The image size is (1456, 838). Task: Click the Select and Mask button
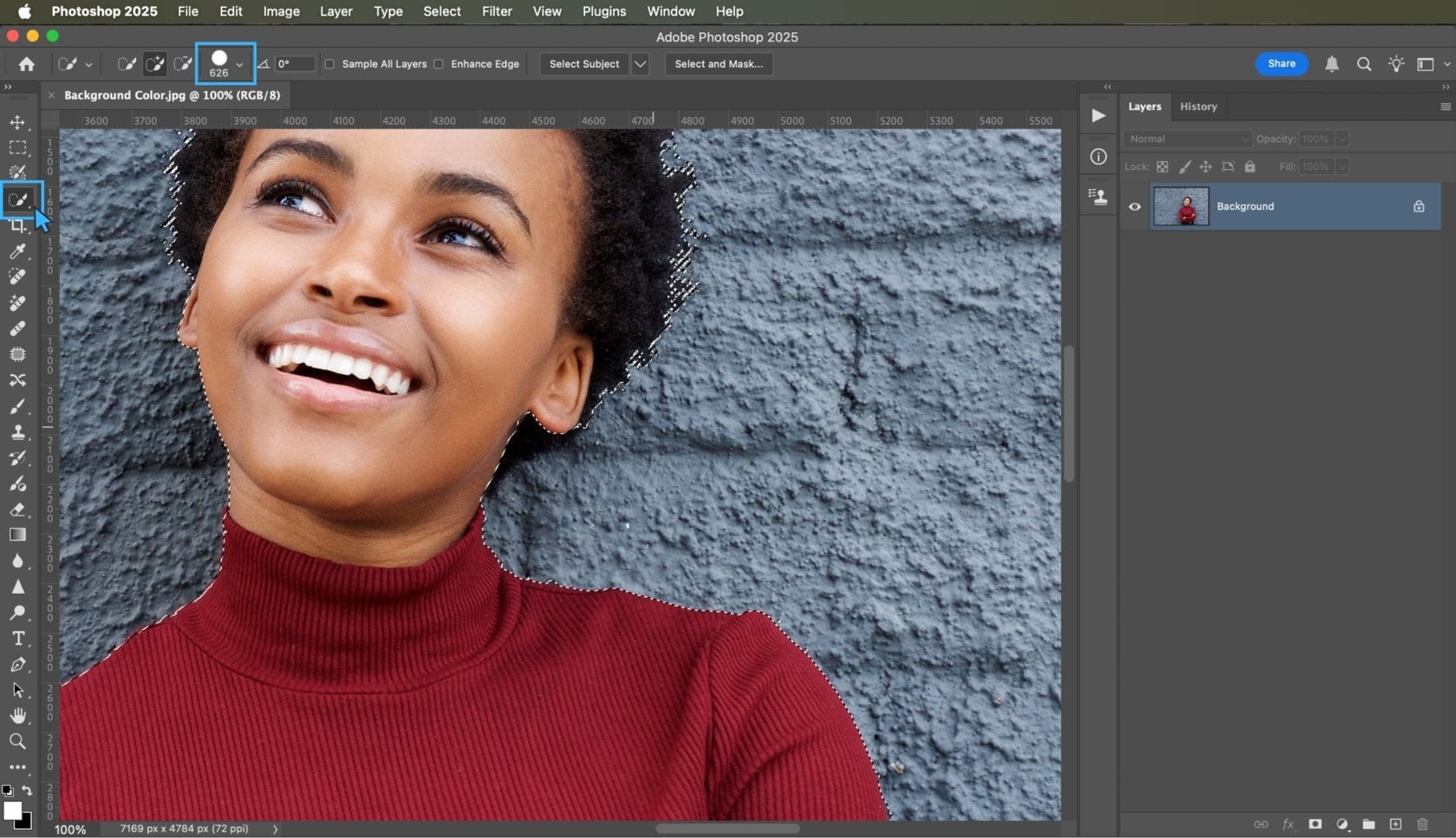pyautogui.click(x=718, y=64)
